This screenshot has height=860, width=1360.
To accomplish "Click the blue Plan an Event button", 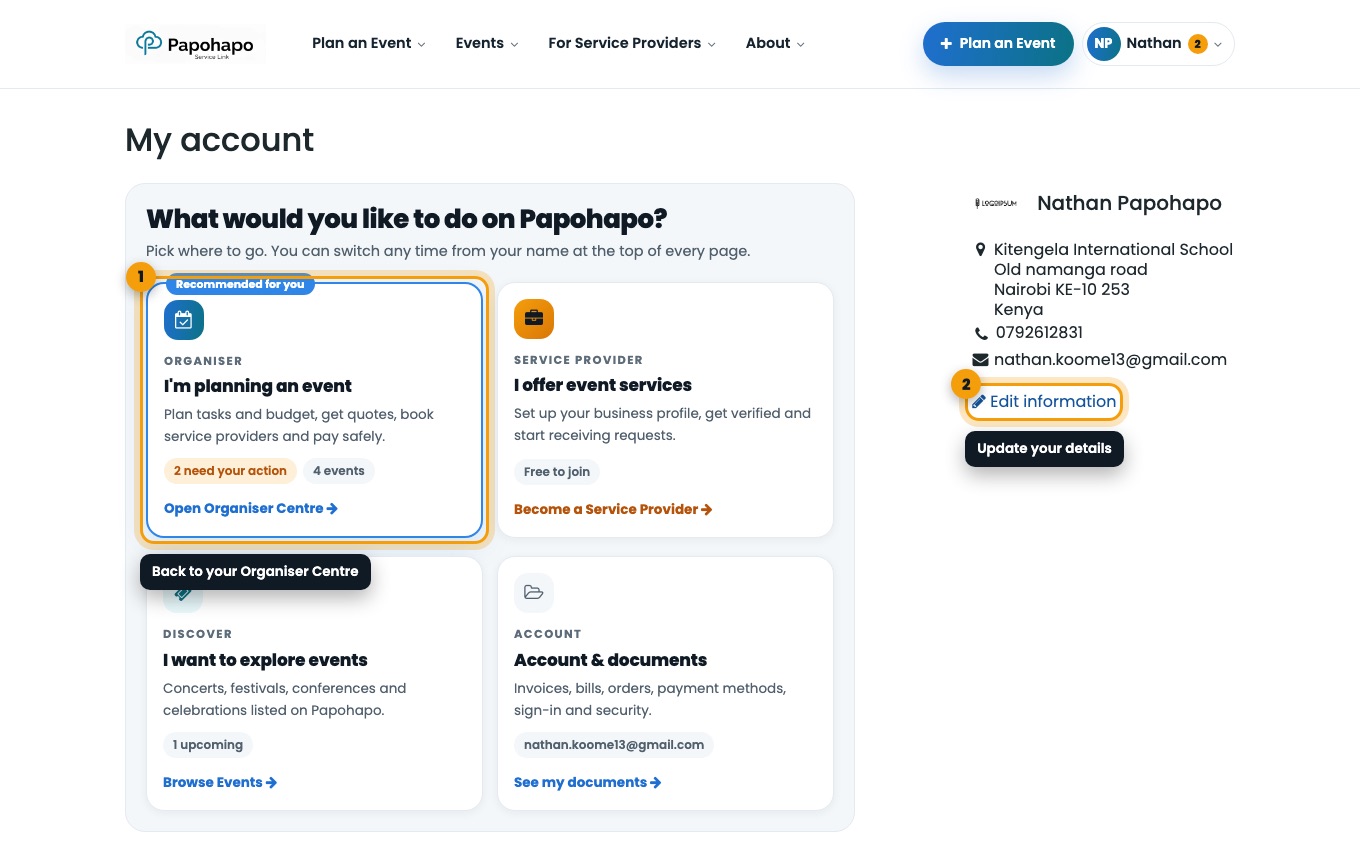I will 998,44.
